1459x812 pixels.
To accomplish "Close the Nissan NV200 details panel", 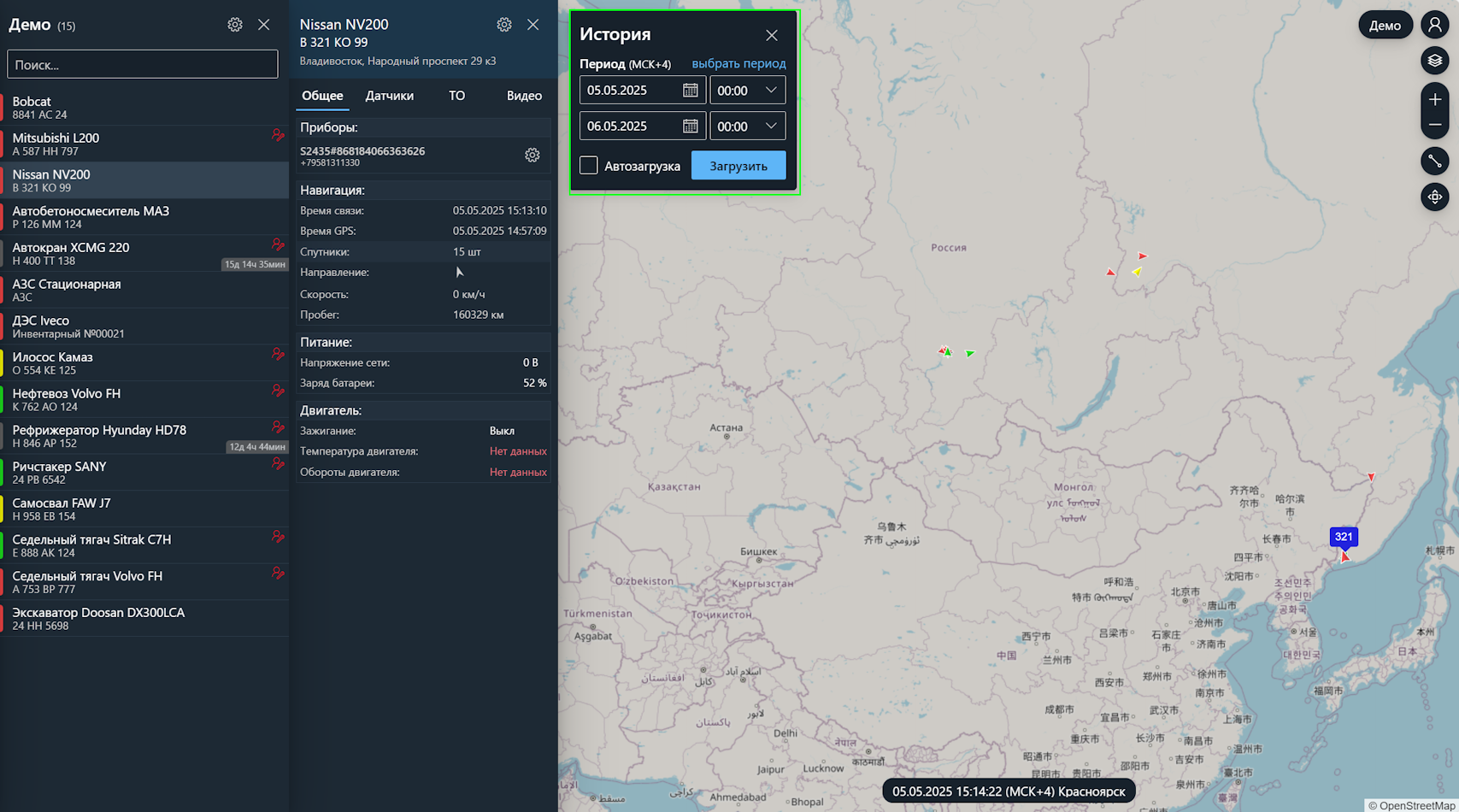I will [x=533, y=25].
